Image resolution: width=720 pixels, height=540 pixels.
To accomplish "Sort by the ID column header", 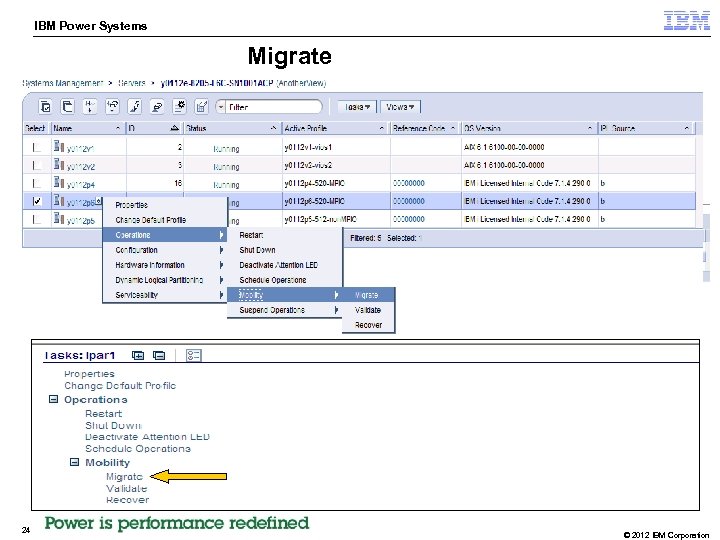I will (x=154, y=128).
